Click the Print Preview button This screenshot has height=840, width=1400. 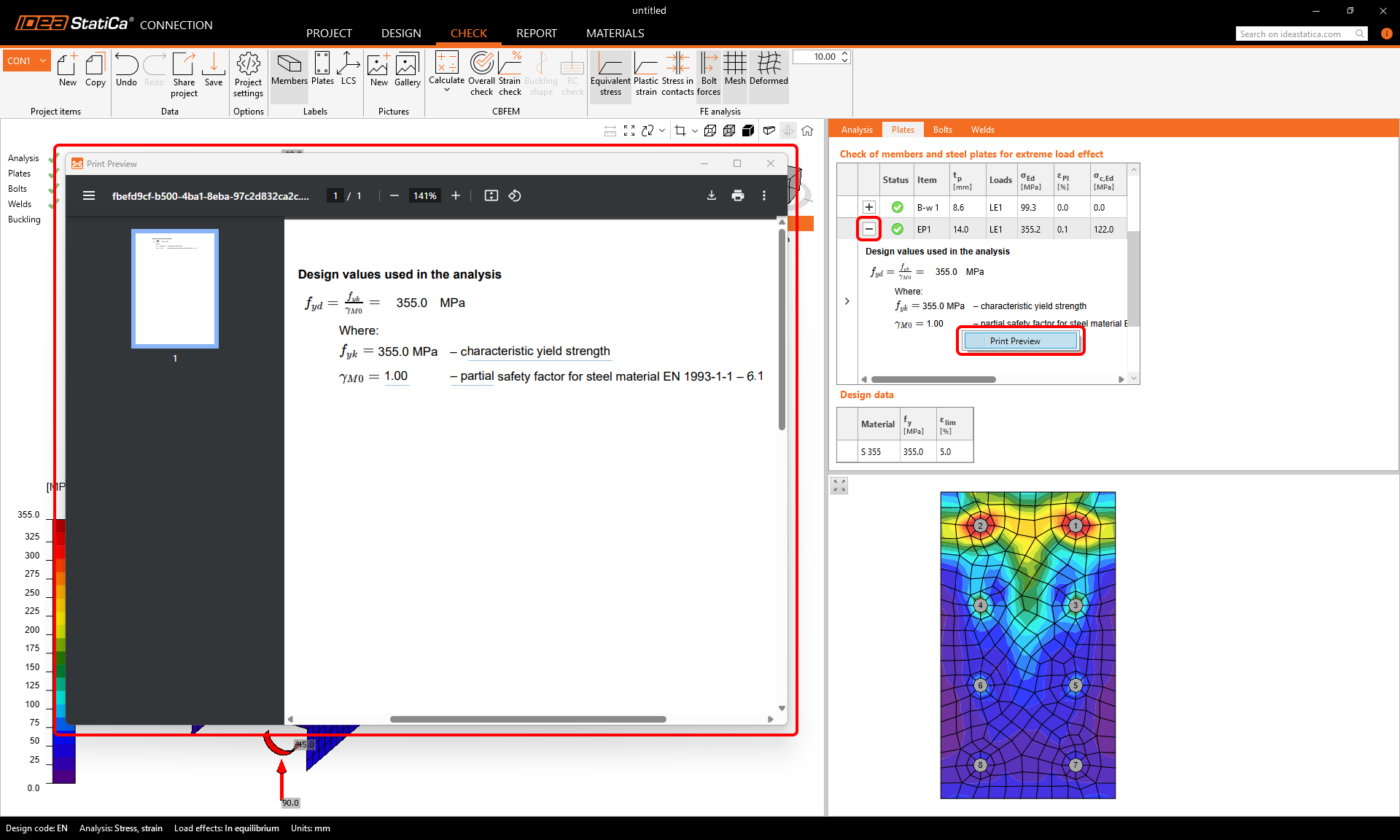(x=1019, y=341)
